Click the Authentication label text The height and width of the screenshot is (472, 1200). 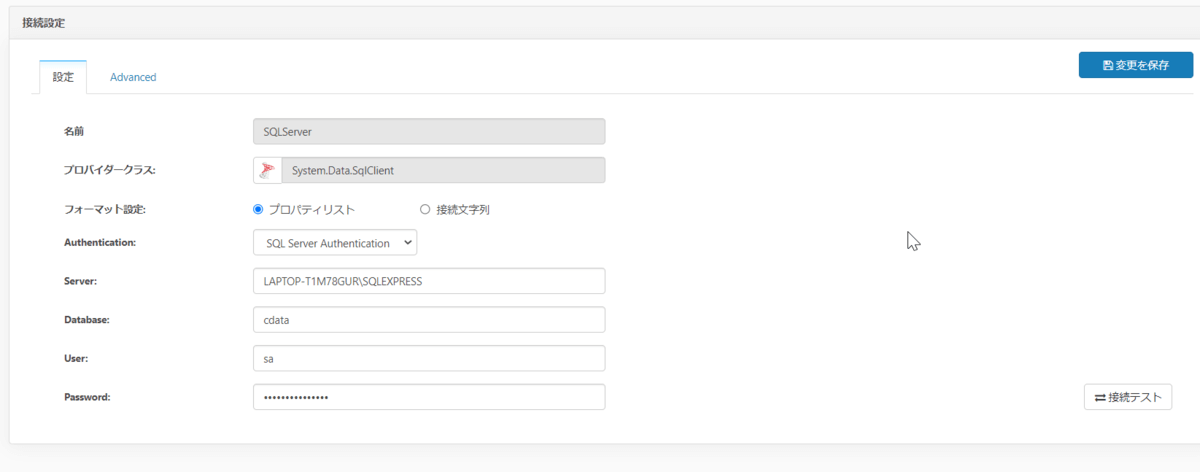[x=100, y=243]
